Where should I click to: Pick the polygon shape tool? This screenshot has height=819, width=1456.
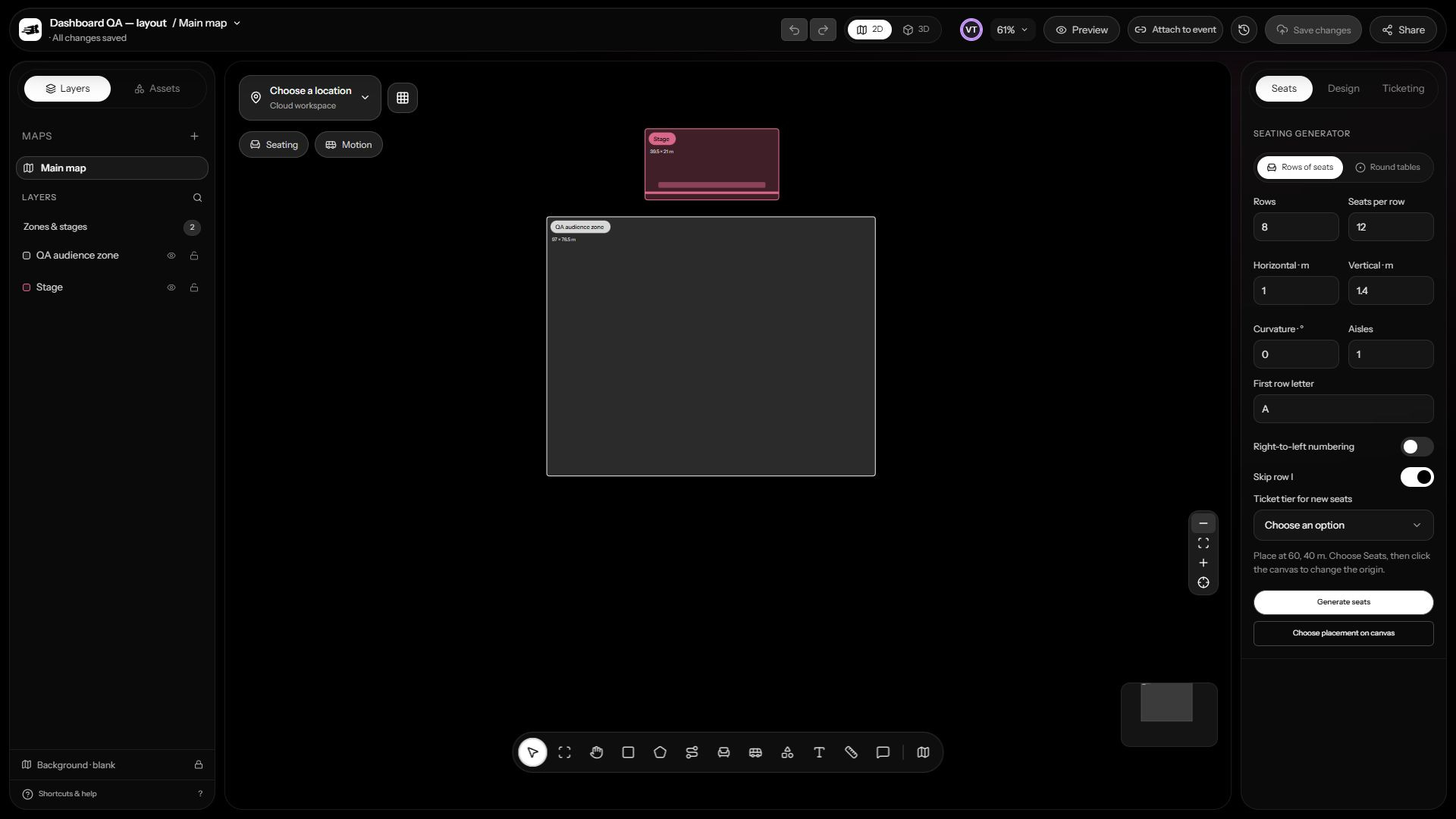(x=660, y=752)
